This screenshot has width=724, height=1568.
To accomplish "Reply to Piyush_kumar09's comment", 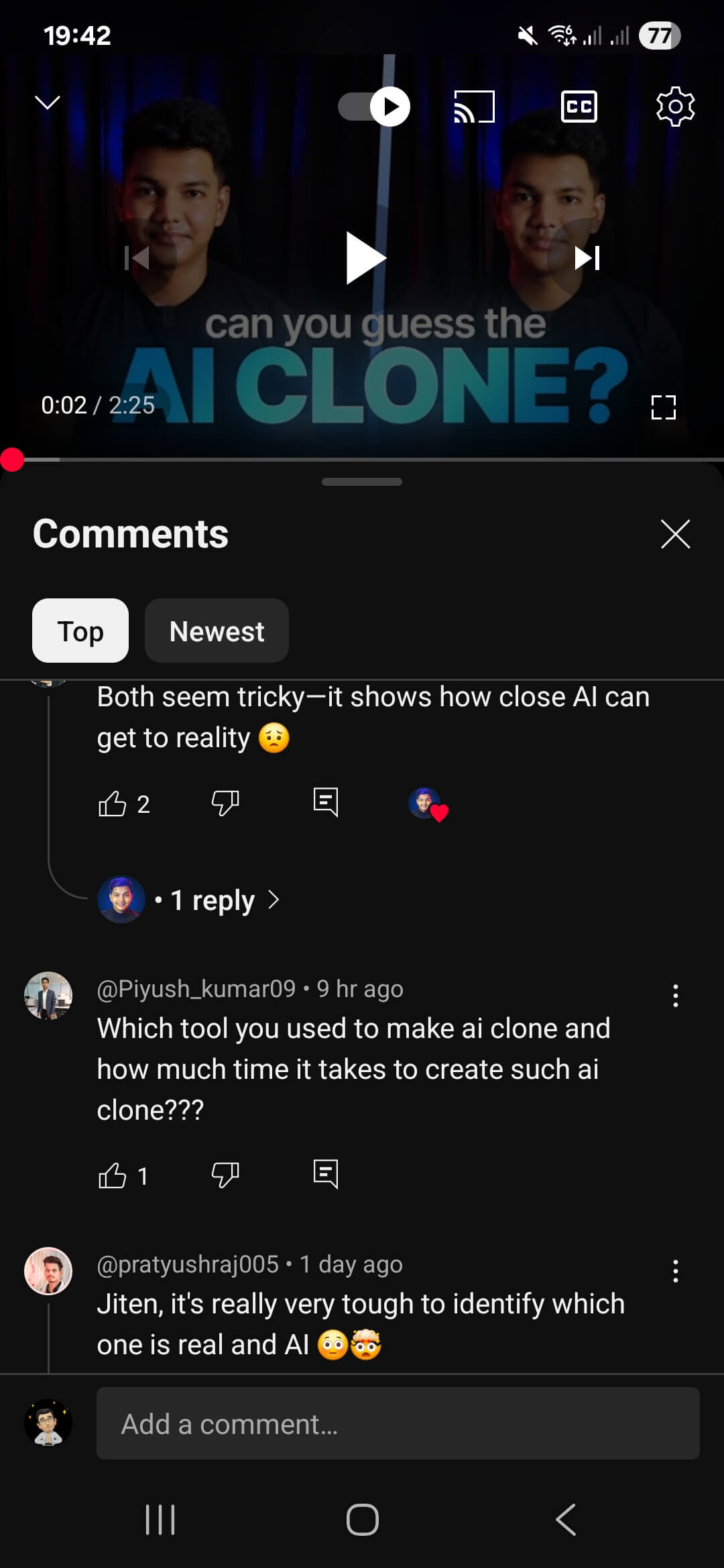I will pos(326,1175).
